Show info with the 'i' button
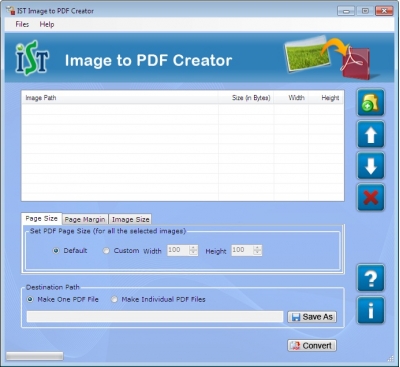Screen dimensions: 400x367 point(371,310)
